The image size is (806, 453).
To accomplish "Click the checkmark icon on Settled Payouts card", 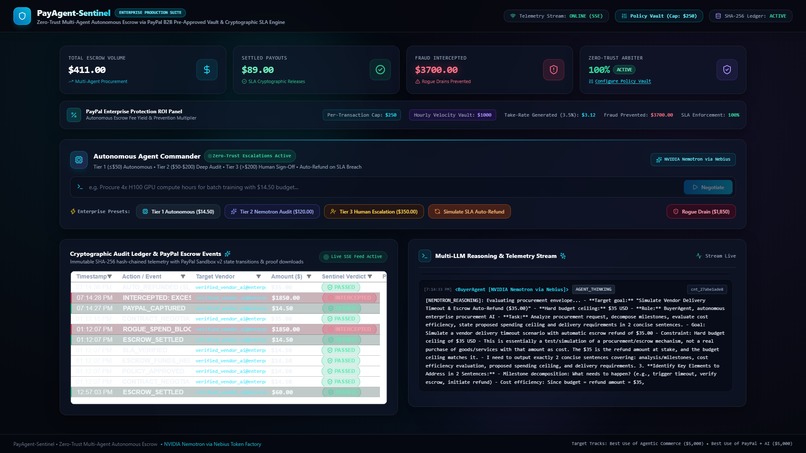I will click(380, 69).
